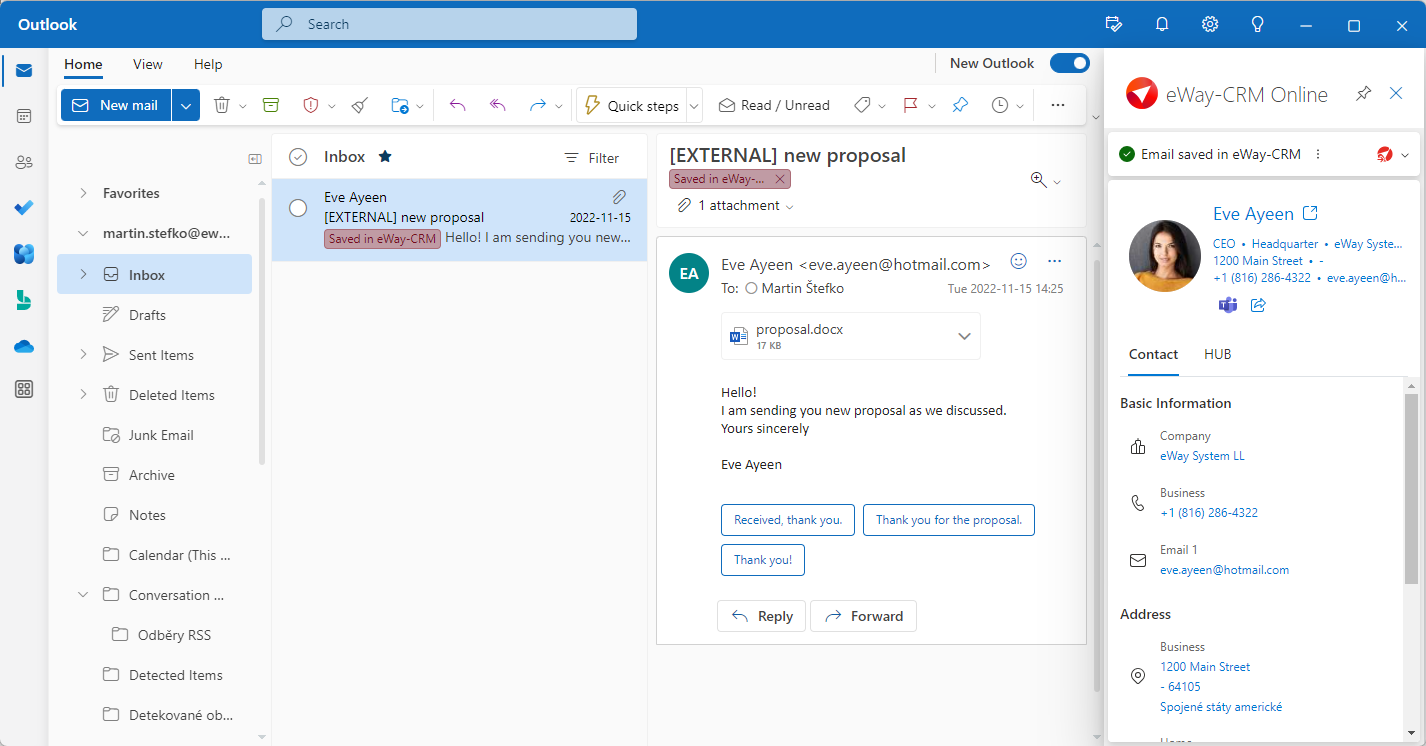Image resolution: width=1426 pixels, height=746 pixels.
Task: Click Microsoft Teams icon under contact
Action: 1227,304
